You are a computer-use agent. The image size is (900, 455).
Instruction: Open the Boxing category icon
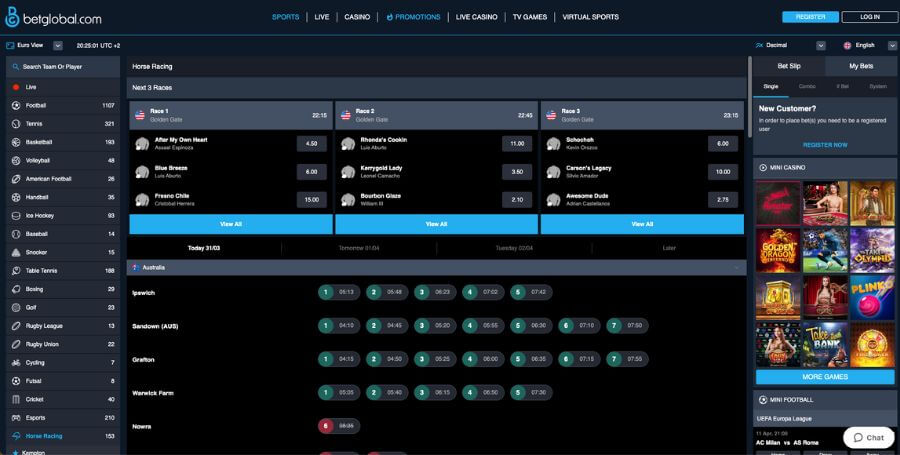coord(16,289)
